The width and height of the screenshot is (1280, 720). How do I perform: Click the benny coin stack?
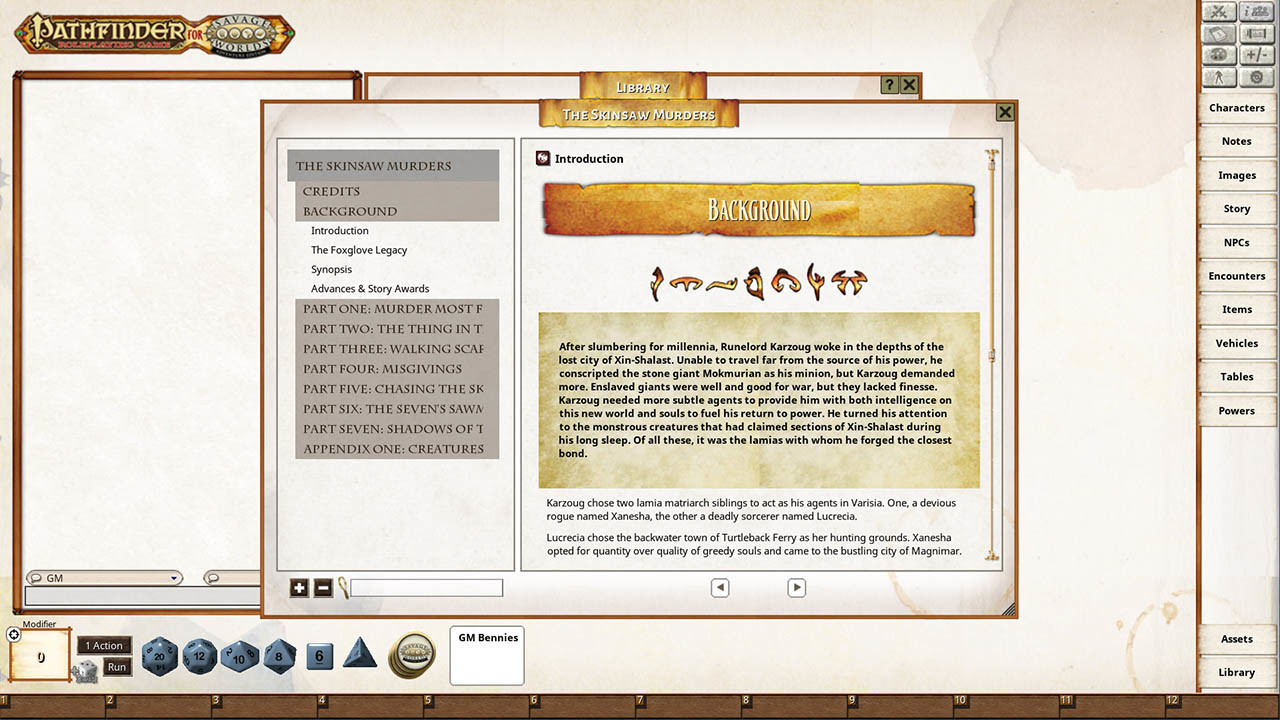click(x=411, y=655)
